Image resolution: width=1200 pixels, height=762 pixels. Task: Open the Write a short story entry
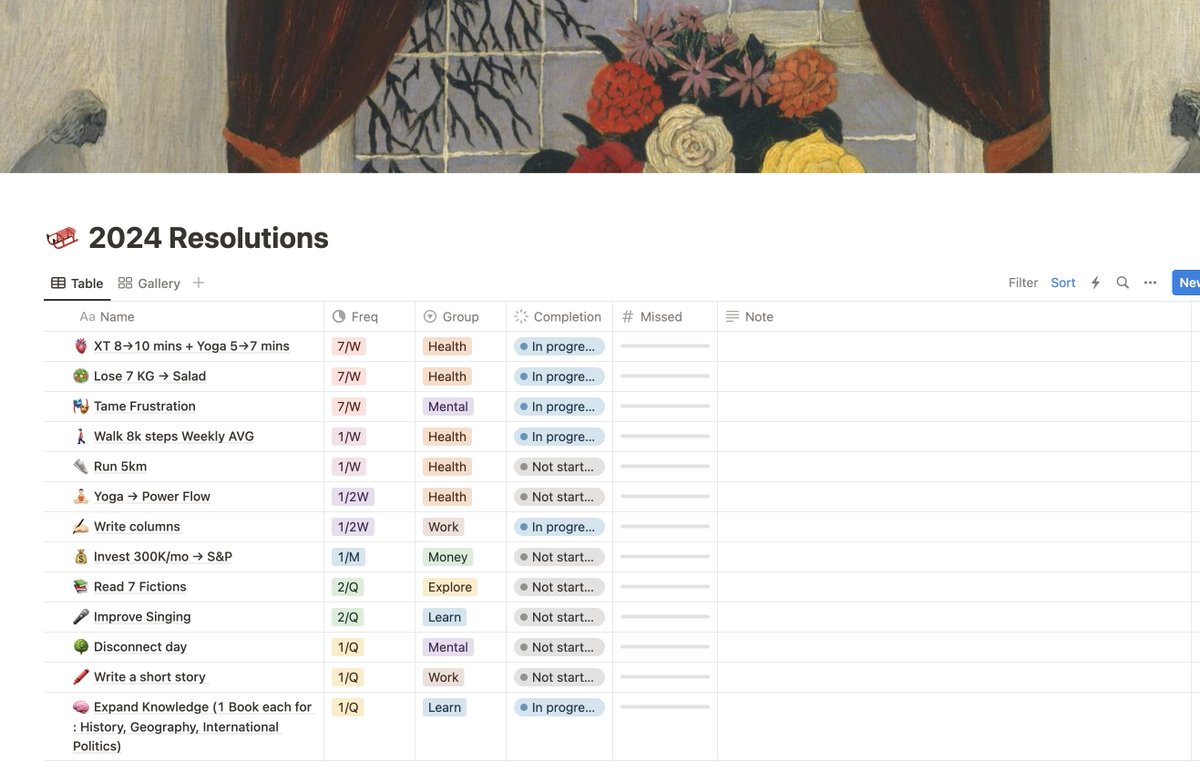[149, 677]
